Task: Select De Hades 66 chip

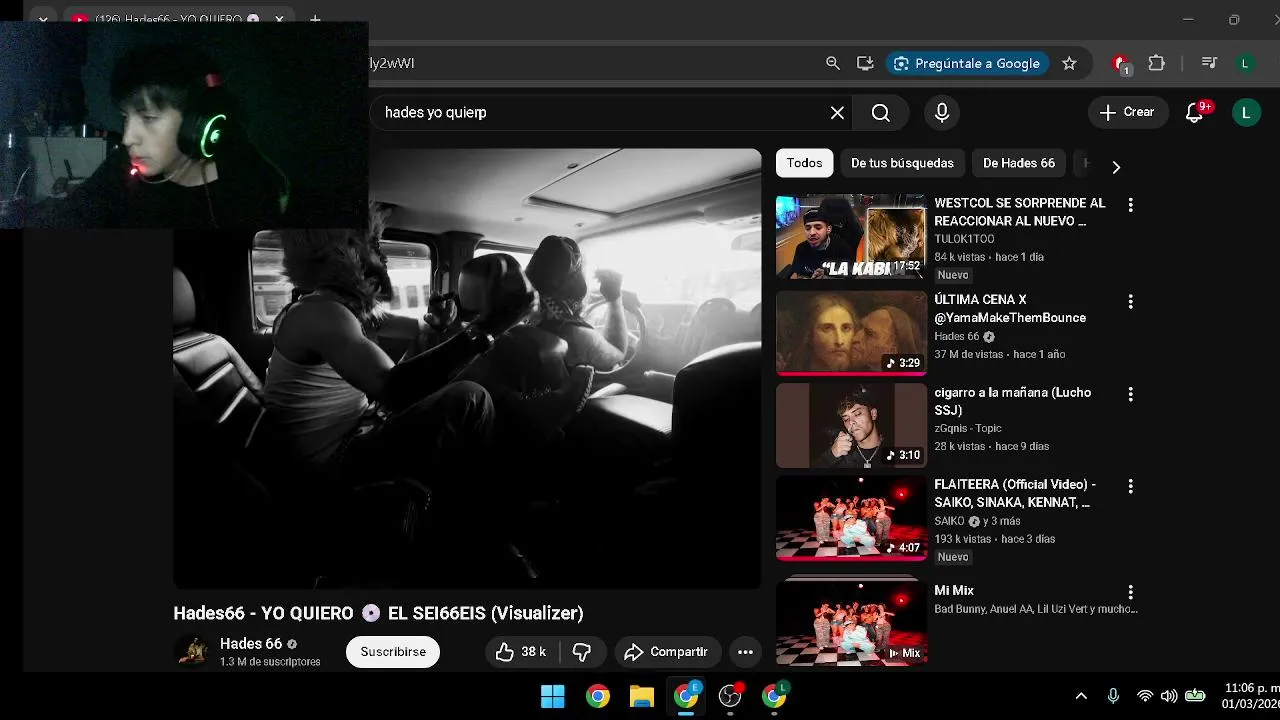Action: [x=1019, y=163]
